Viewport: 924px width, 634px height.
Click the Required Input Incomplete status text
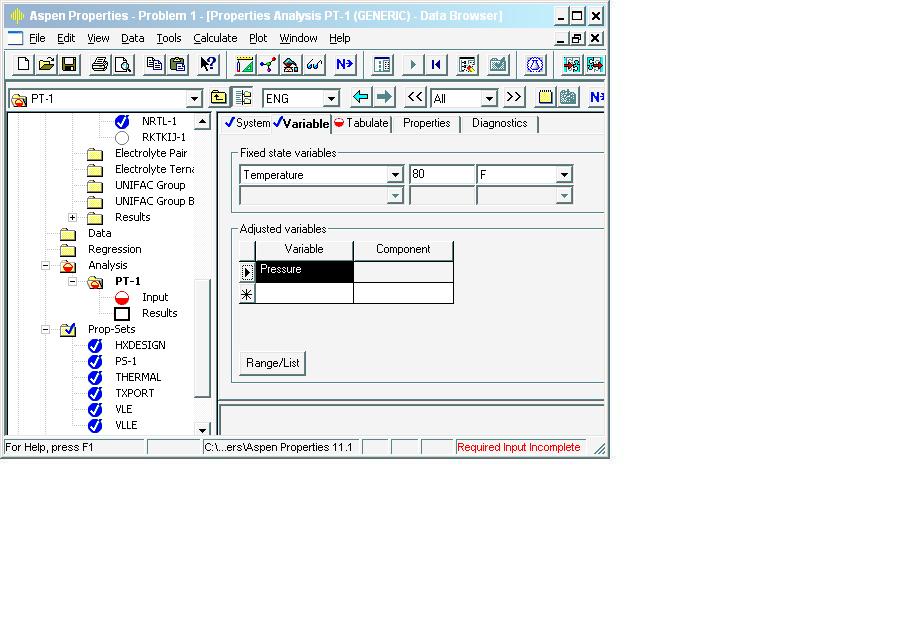coord(519,447)
